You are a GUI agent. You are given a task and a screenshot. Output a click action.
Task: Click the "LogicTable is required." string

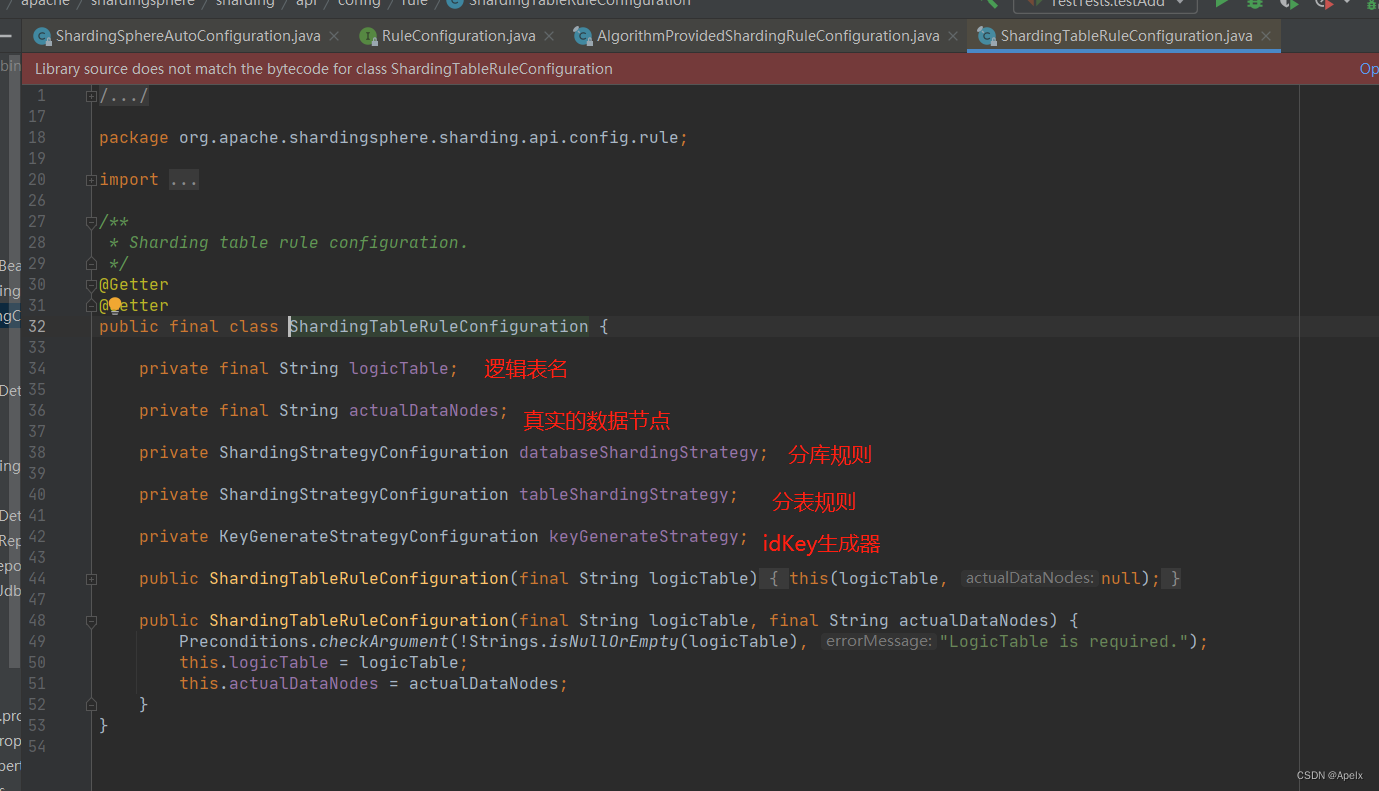(1064, 642)
